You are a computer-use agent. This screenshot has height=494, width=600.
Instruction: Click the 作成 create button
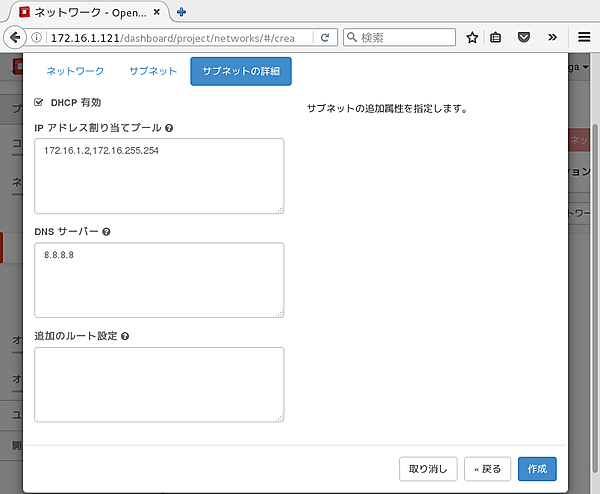537,469
